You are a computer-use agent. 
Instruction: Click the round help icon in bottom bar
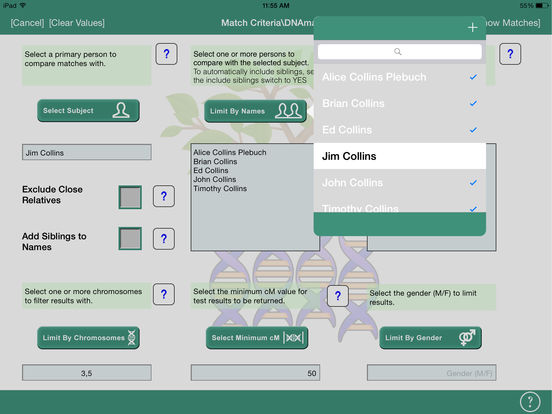coord(529,401)
